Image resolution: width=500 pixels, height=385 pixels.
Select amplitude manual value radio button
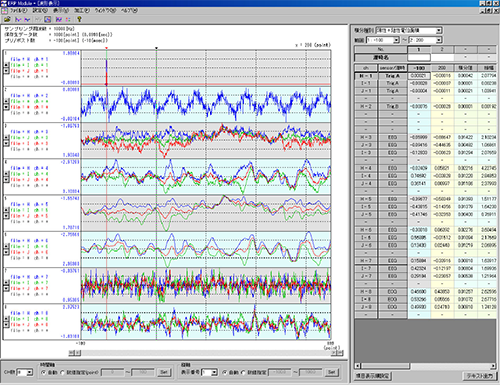(x=243, y=372)
